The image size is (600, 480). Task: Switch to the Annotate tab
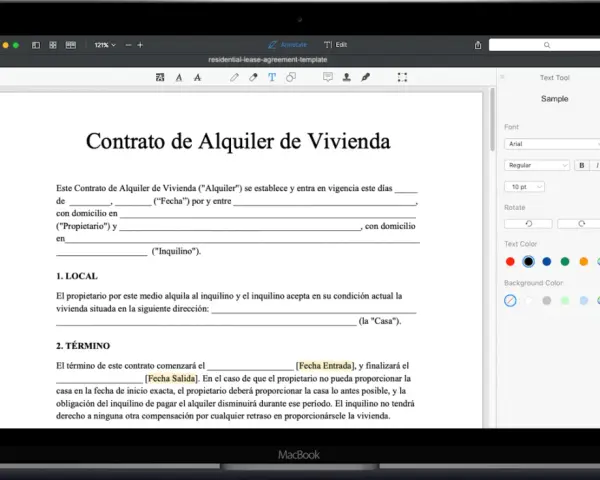[288, 45]
